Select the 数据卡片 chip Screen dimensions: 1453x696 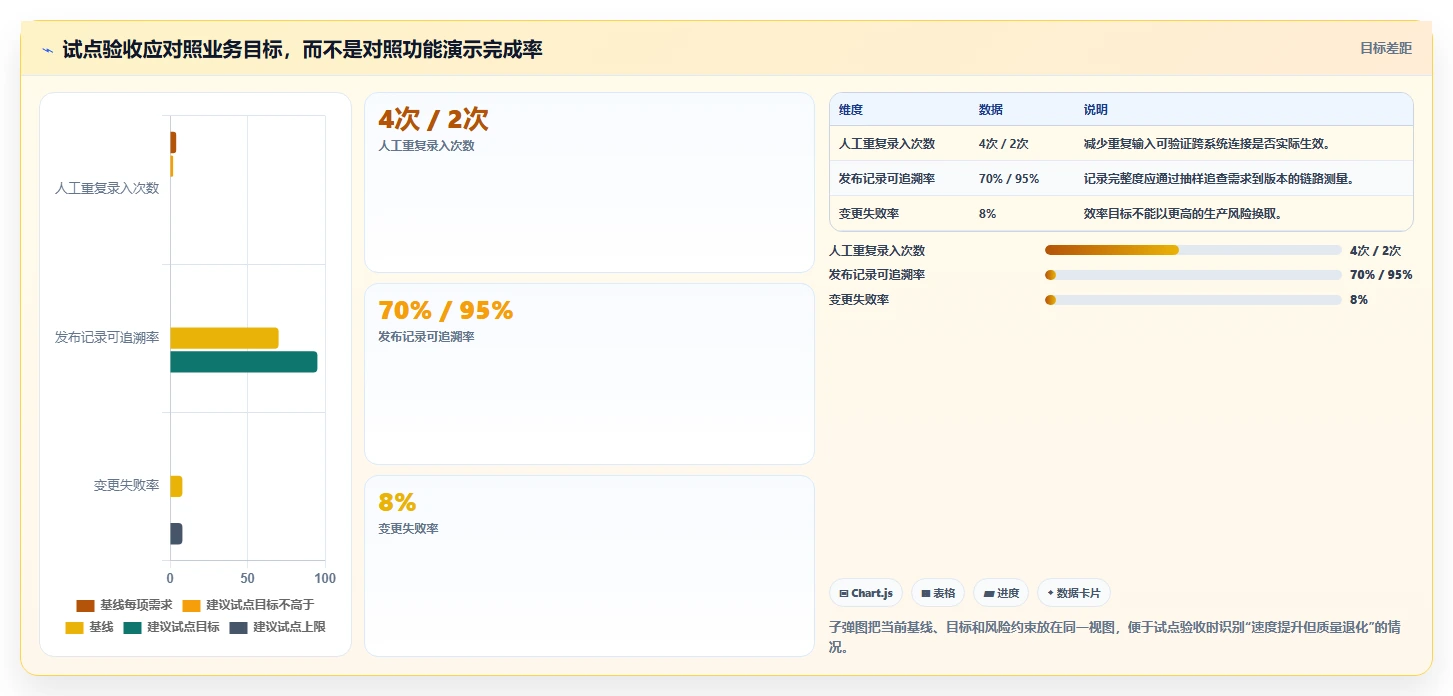(x=1074, y=593)
